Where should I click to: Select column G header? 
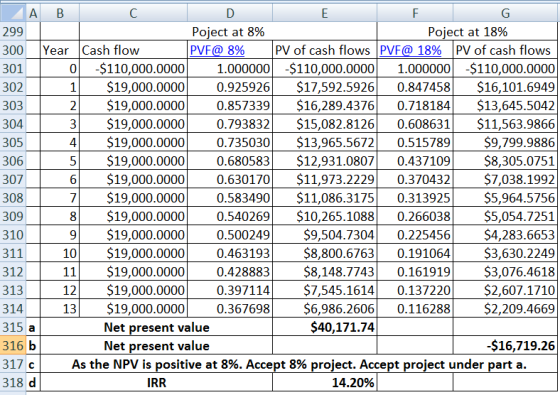(505, 13)
